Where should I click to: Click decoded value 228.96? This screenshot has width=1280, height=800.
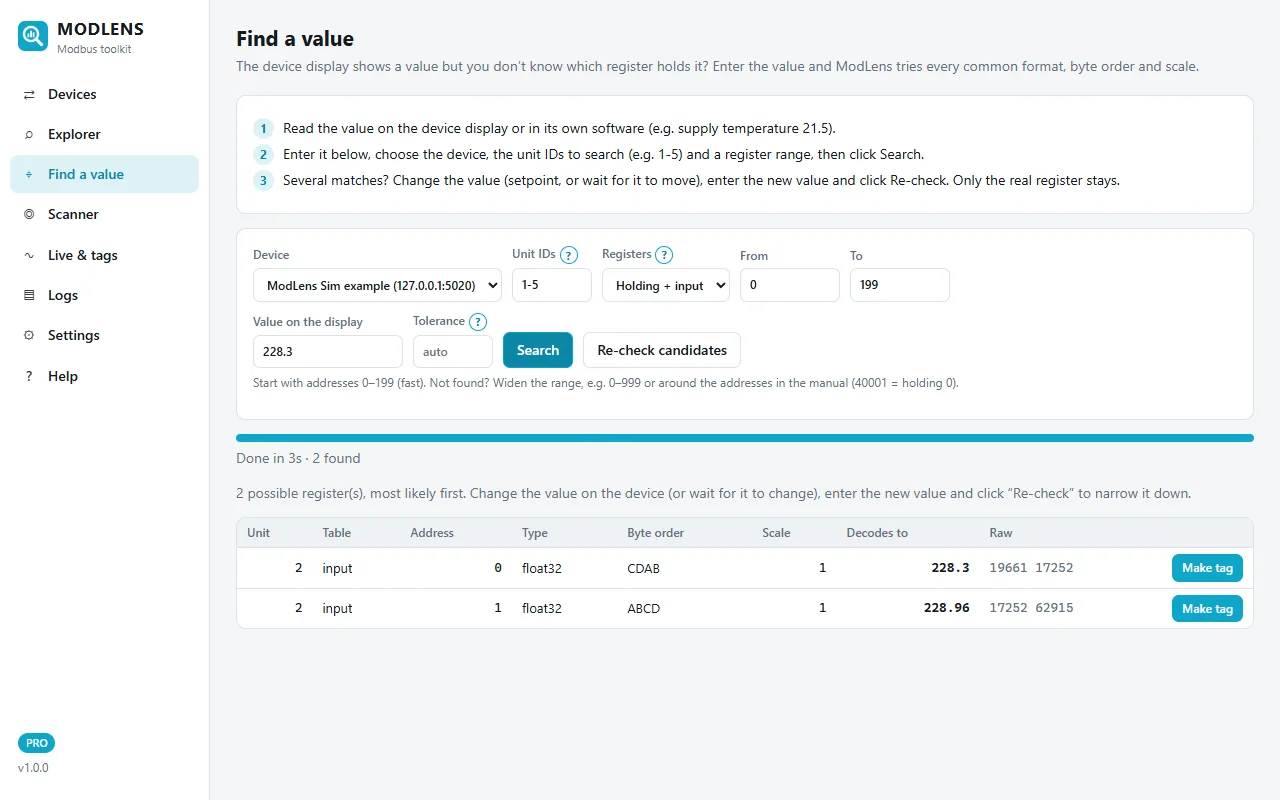coord(946,608)
